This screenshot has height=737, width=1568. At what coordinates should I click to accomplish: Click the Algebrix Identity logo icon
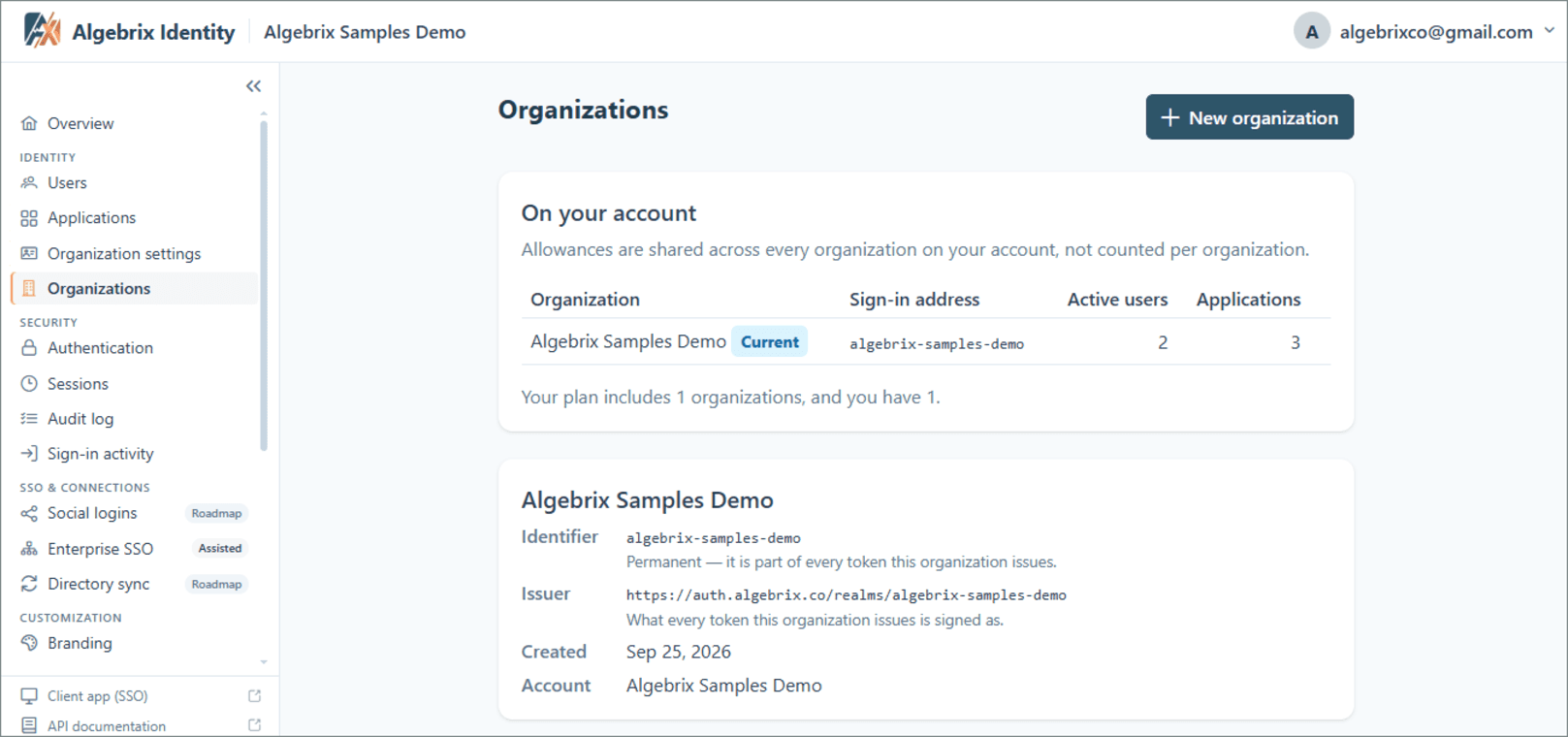tap(42, 31)
